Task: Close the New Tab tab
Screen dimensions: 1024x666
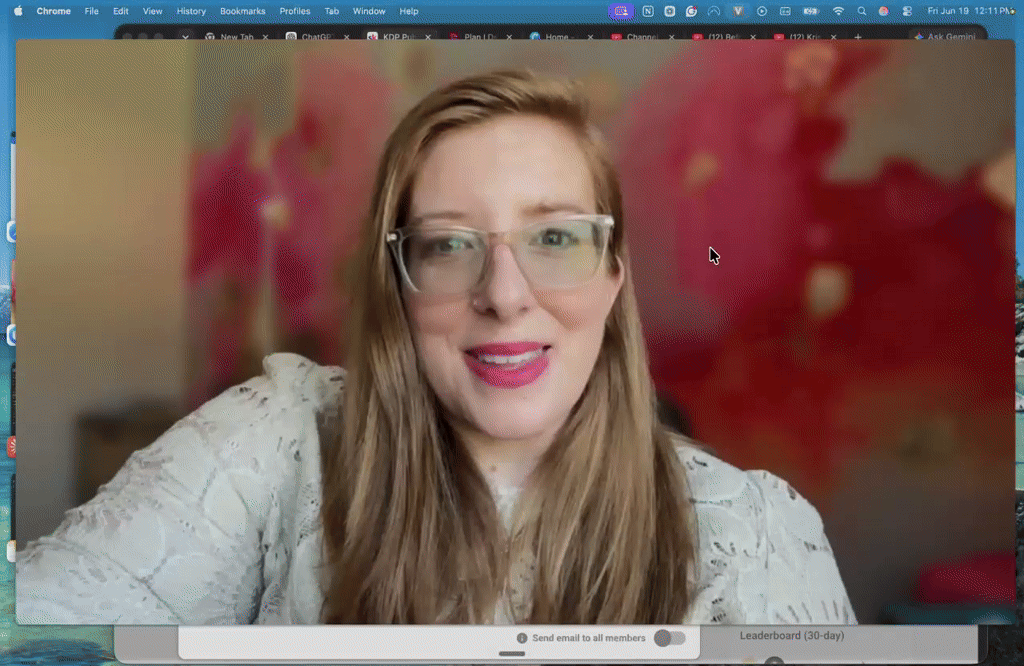Action: (265, 37)
